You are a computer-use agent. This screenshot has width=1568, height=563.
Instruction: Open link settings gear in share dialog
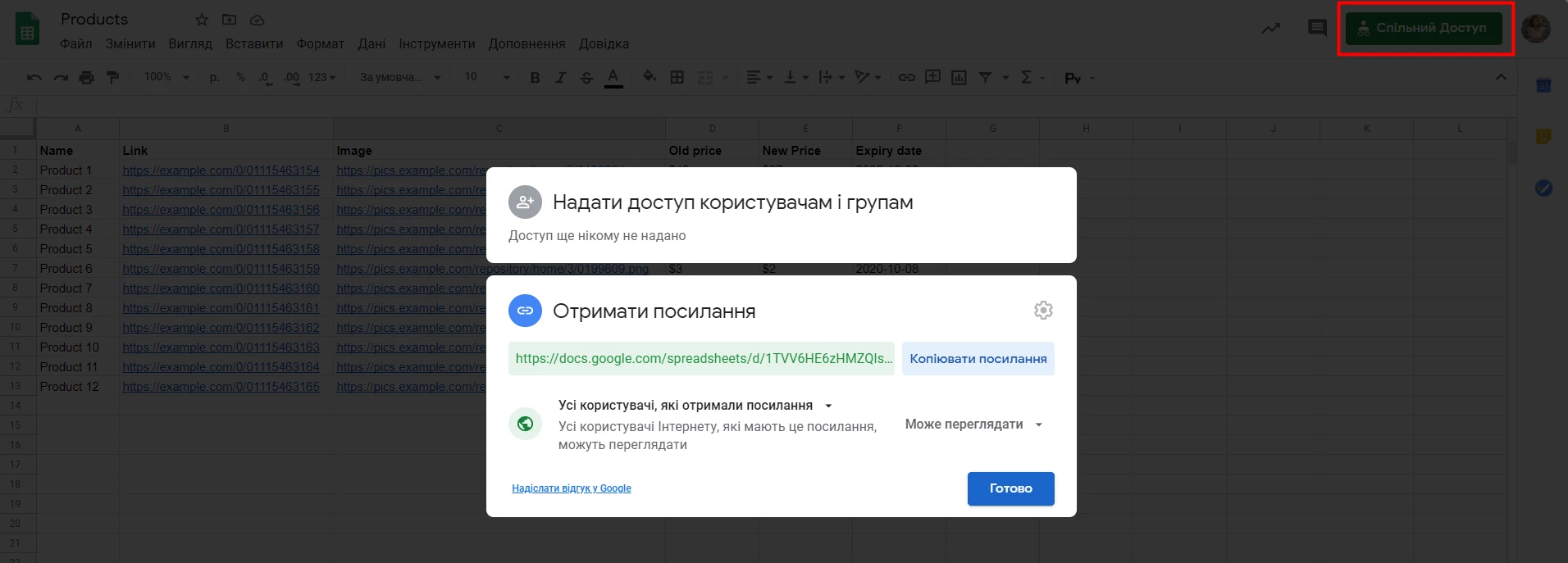click(1043, 311)
